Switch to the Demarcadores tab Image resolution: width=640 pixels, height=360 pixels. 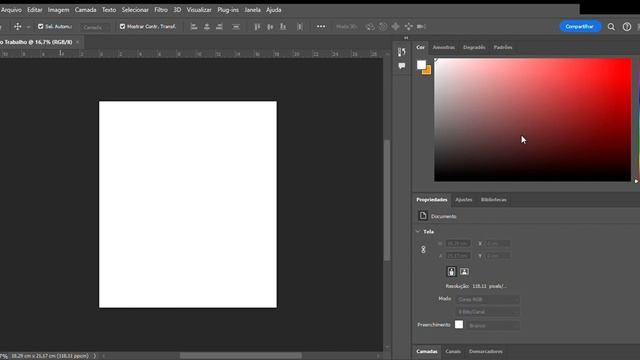pyautogui.click(x=486, y=351)
